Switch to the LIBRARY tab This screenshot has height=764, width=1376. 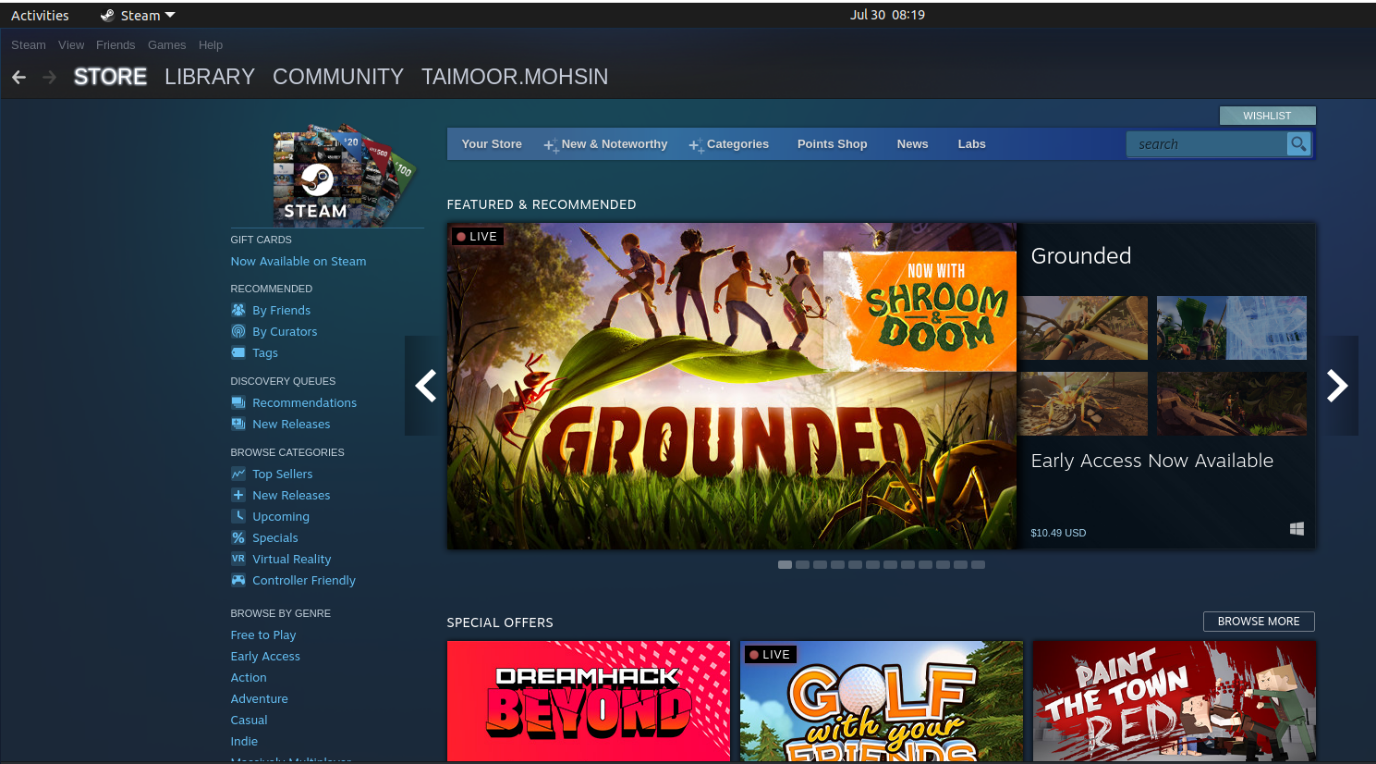tap(209, 76)
